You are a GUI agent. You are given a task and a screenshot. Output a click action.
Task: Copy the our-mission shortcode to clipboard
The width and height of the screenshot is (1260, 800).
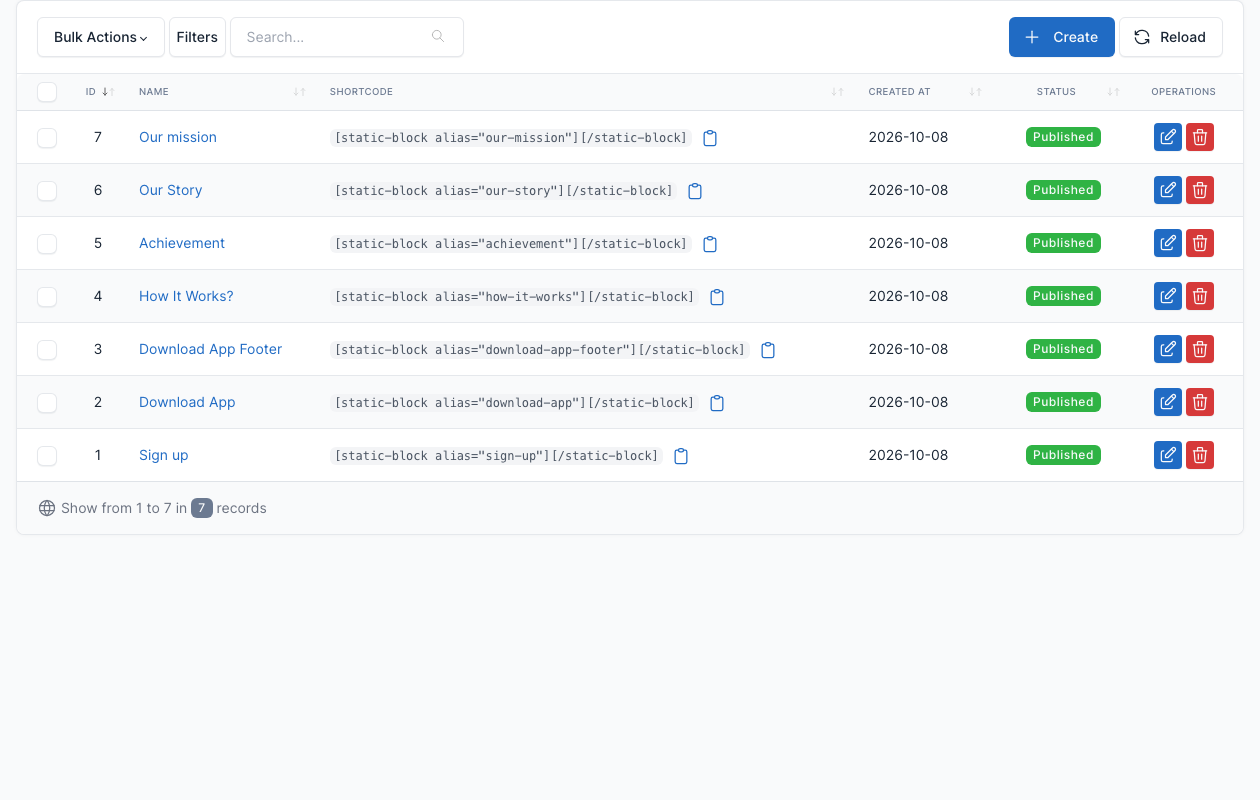710,138
